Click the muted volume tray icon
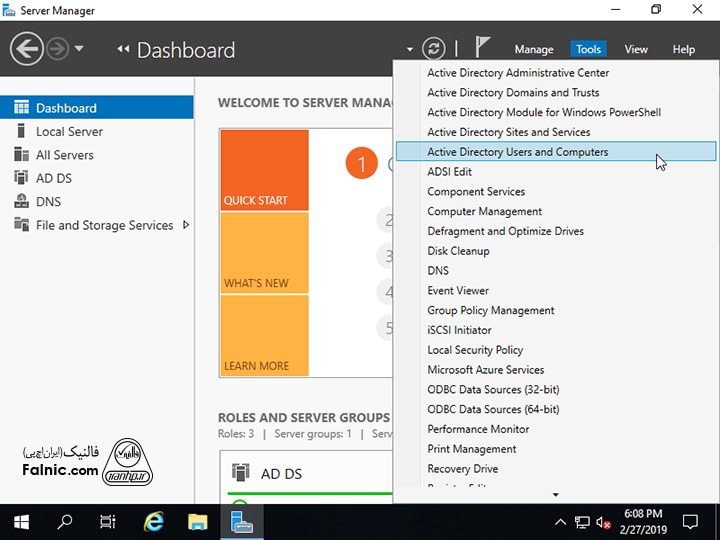This screenshot has height=540, width=720. [603, 522]
